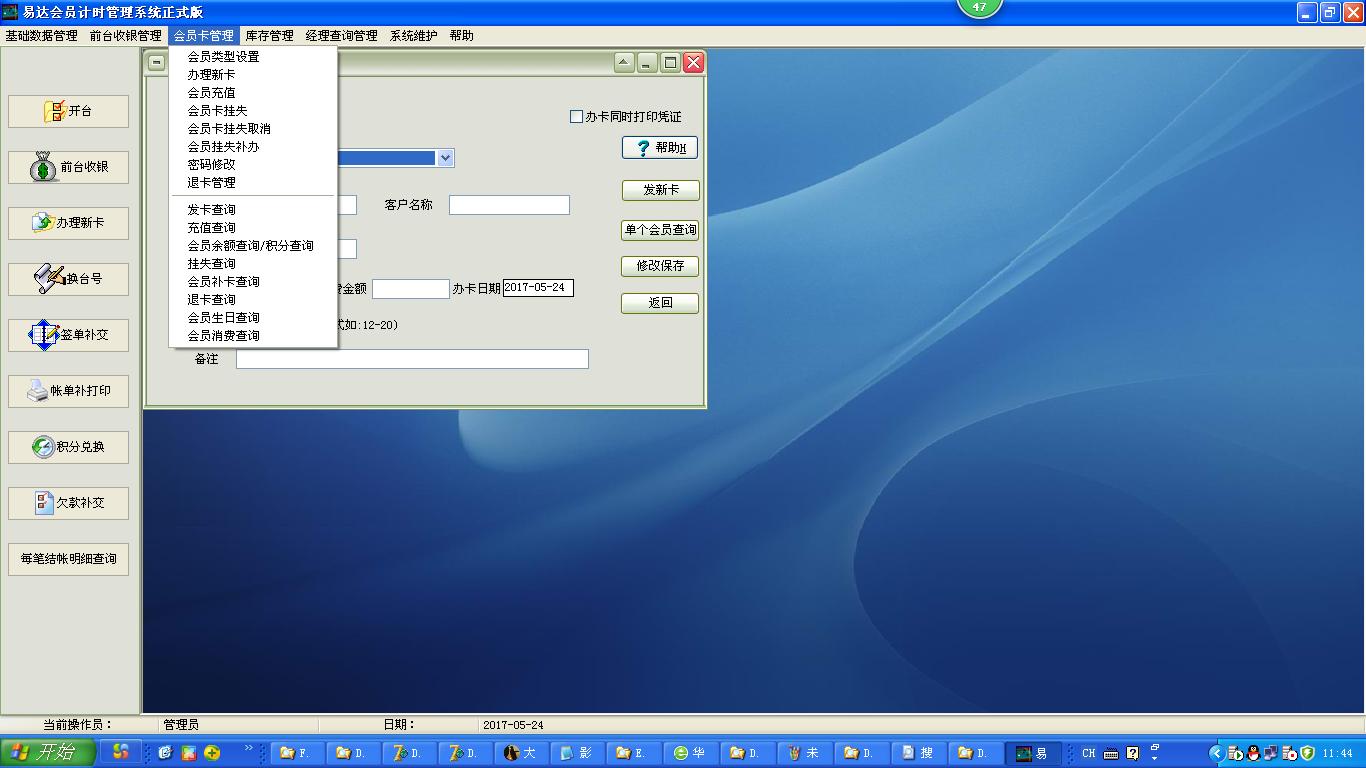Open the yellow plus quick launch icon
Image resolution: width=1366 pixels, height=768 pixels.
pos(212,753)
